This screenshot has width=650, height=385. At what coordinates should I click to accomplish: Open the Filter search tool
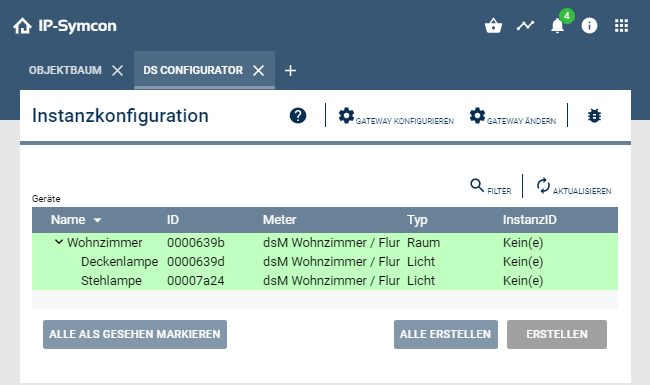click(490, 186)
